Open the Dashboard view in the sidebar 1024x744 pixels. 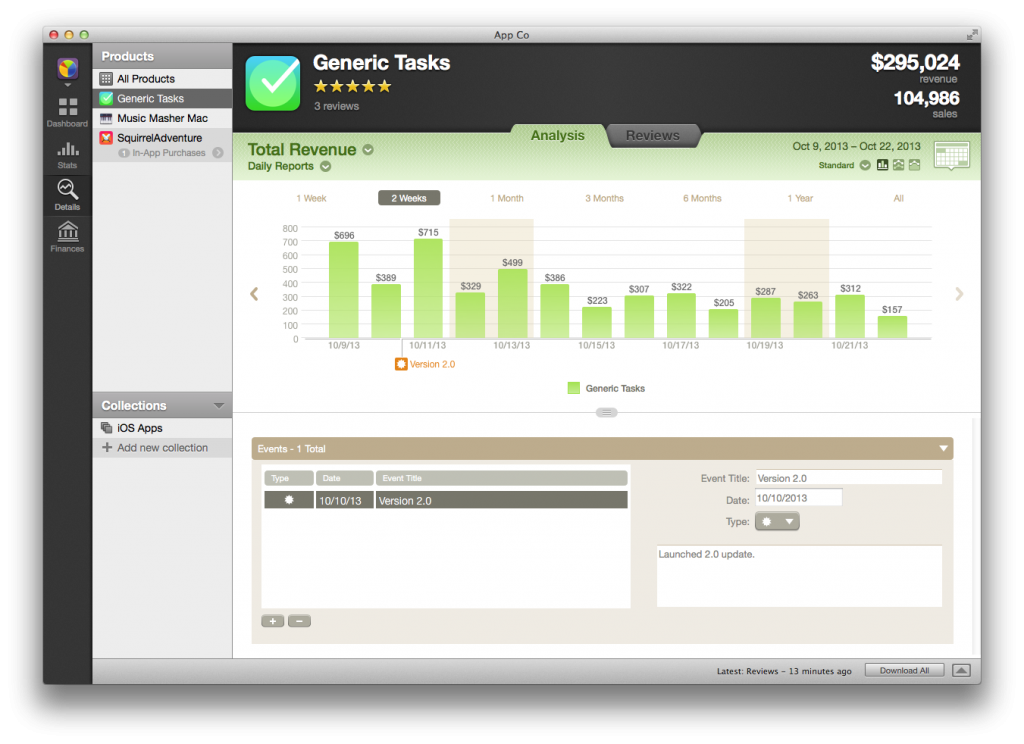(67, 112)
